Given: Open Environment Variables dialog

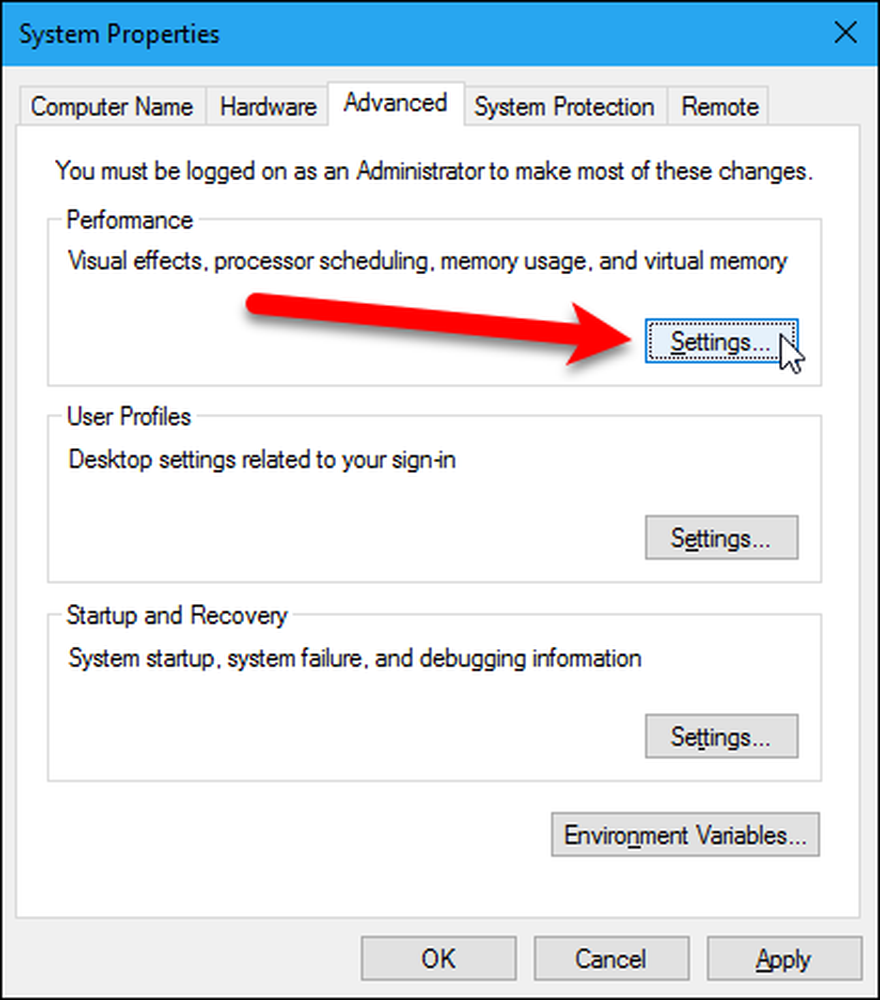Looking at the screenshot, I should click(686, 834).
